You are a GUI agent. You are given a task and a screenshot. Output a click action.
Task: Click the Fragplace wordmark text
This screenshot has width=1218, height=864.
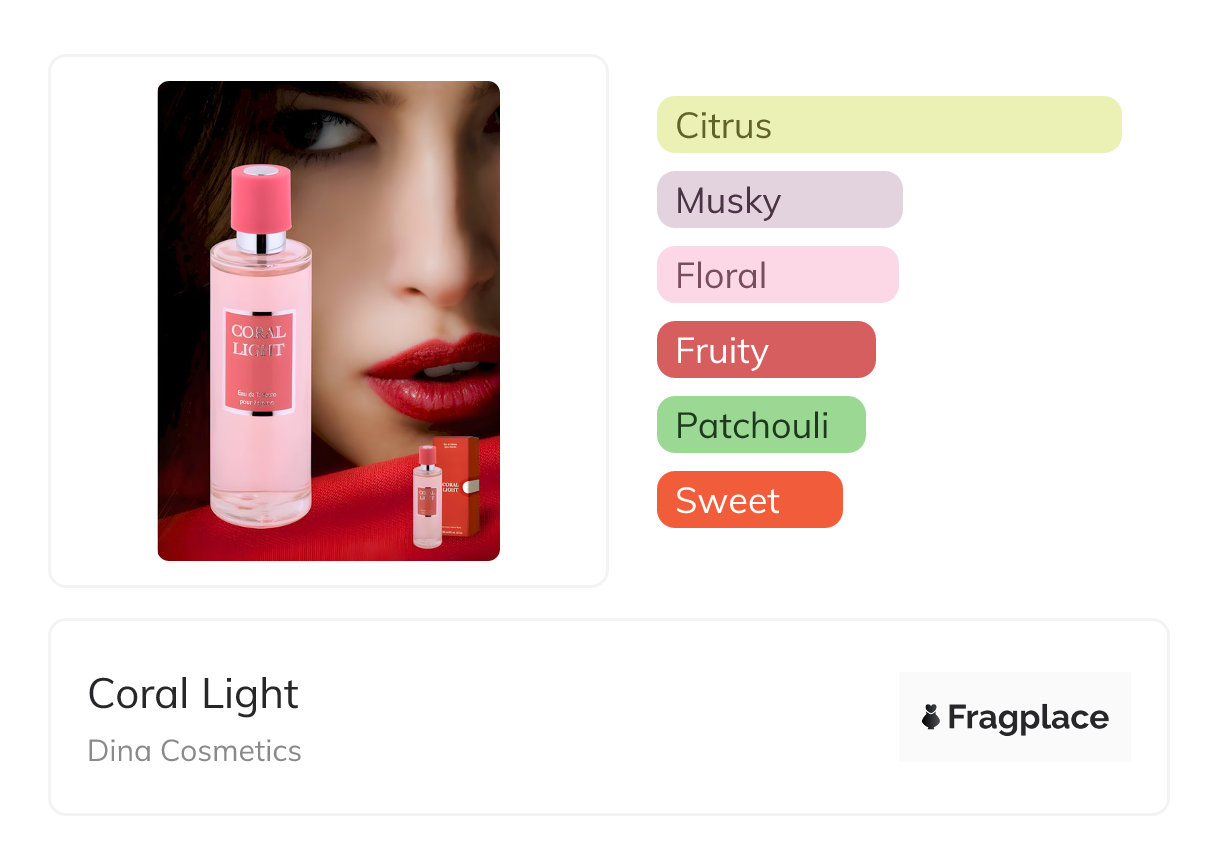point(1028,718)
